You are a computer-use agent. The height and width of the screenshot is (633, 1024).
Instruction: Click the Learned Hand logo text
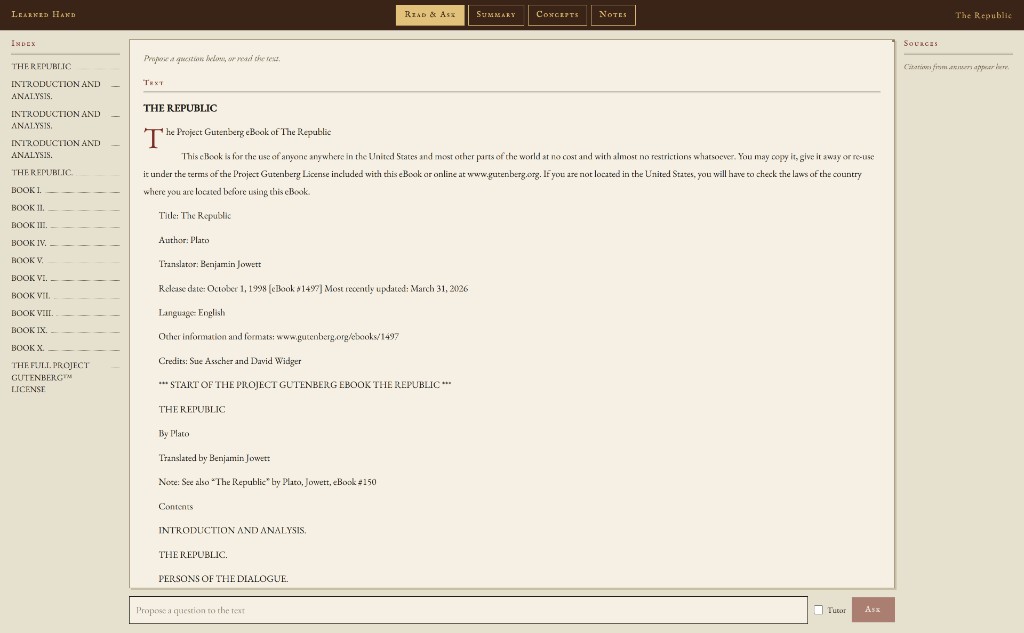43,14
